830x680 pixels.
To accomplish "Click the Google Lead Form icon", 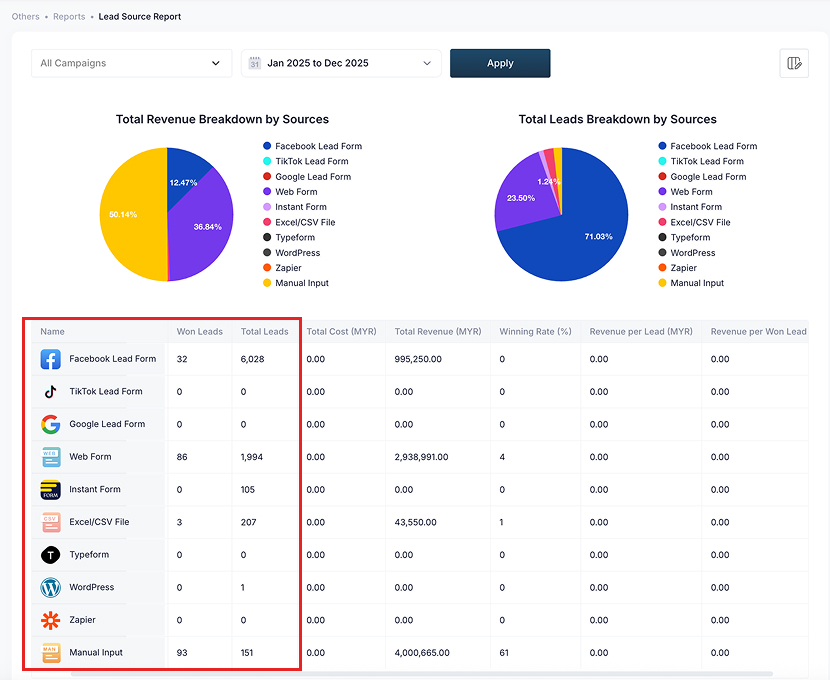I will point(50,424).
